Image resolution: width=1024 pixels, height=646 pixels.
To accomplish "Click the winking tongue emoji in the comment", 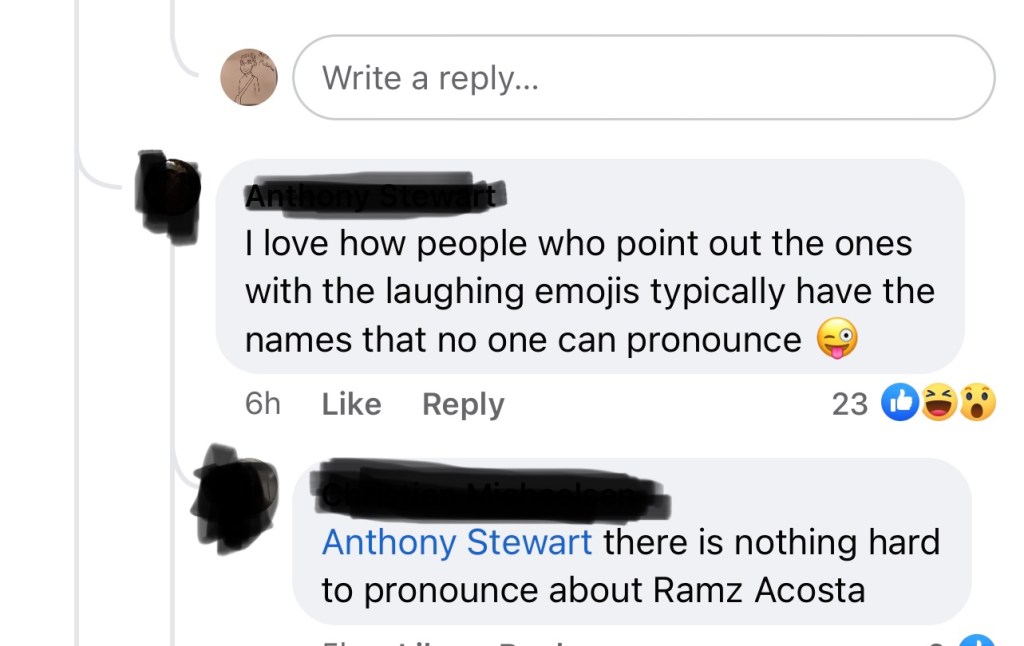I will tap(837, 341).
